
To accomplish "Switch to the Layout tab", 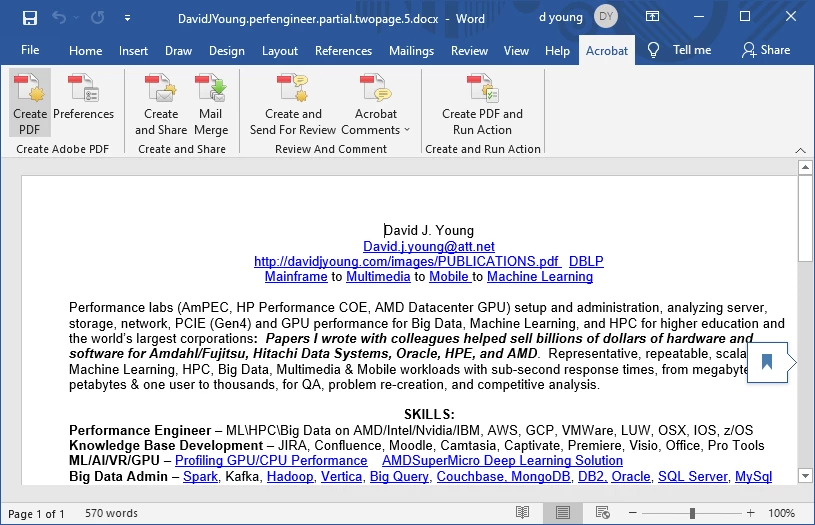I will click(280, 50).
